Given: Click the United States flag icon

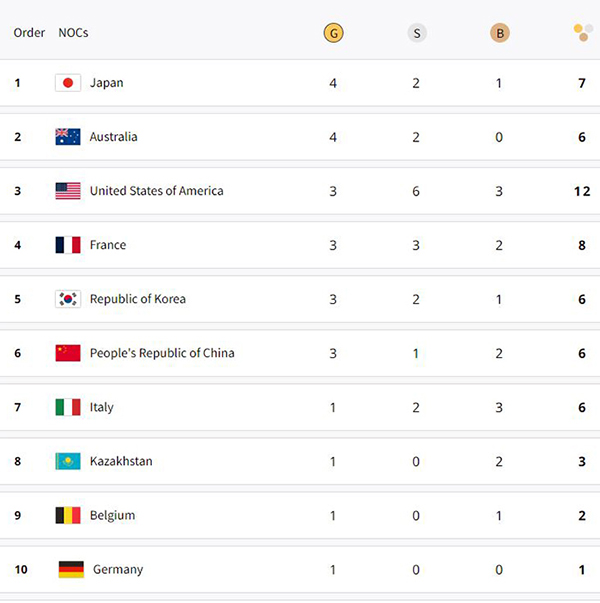Looking at the screenshot, I should (68, 191).
